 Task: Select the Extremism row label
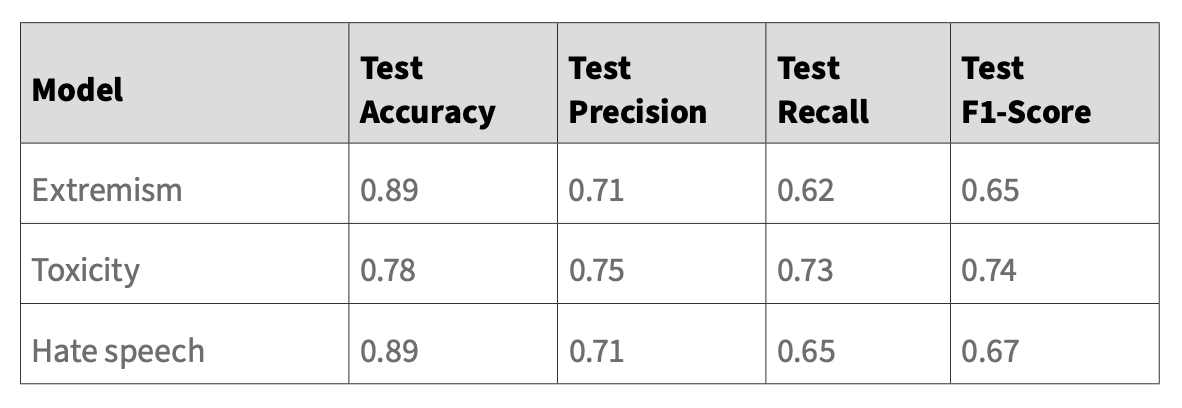click(x=107, y=190)
